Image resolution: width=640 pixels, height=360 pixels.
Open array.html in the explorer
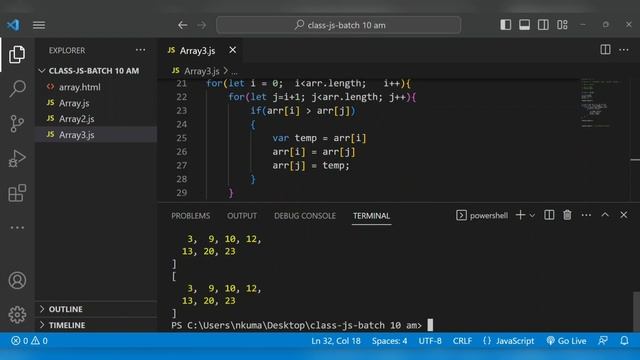80,87
